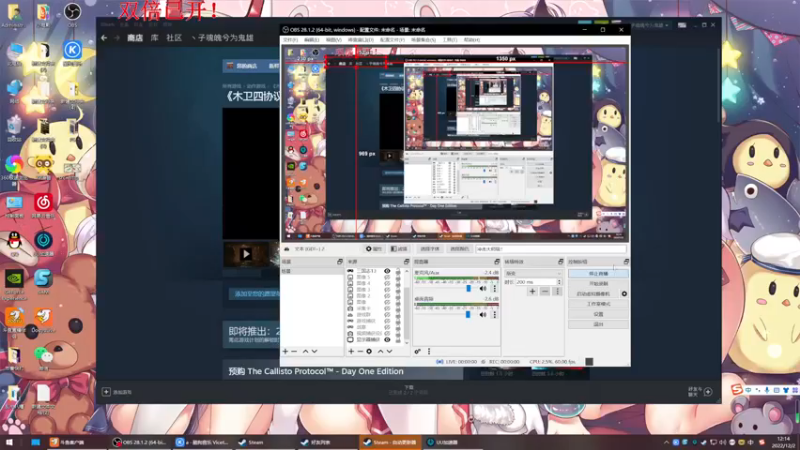Image resolution: width=800 pixels, height=450 pixels.
Task: Move selected source down in Sources
Action: point(389,352)
